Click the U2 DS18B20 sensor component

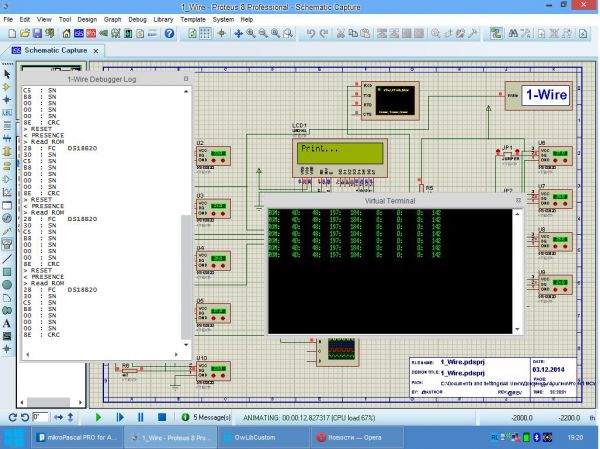[213, 156]
